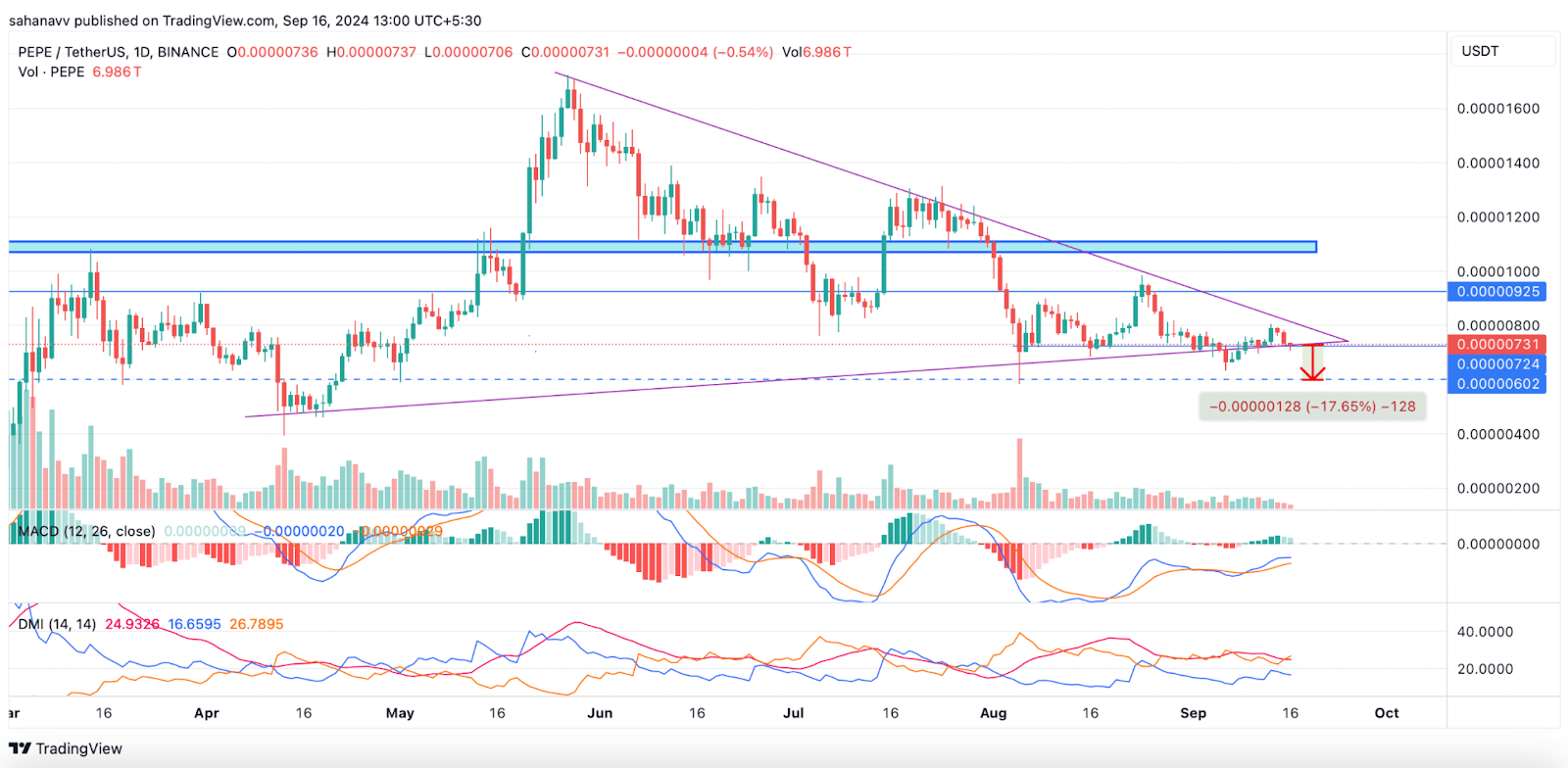Click the MACD (12, 26, close) indicator label
This screenshot has width=1568, height=768.
click(x=86, y=531)
